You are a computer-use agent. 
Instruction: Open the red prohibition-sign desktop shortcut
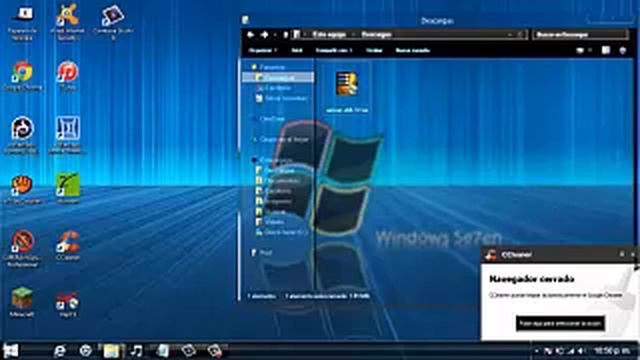pyautogui.click(x=22, y=248)
